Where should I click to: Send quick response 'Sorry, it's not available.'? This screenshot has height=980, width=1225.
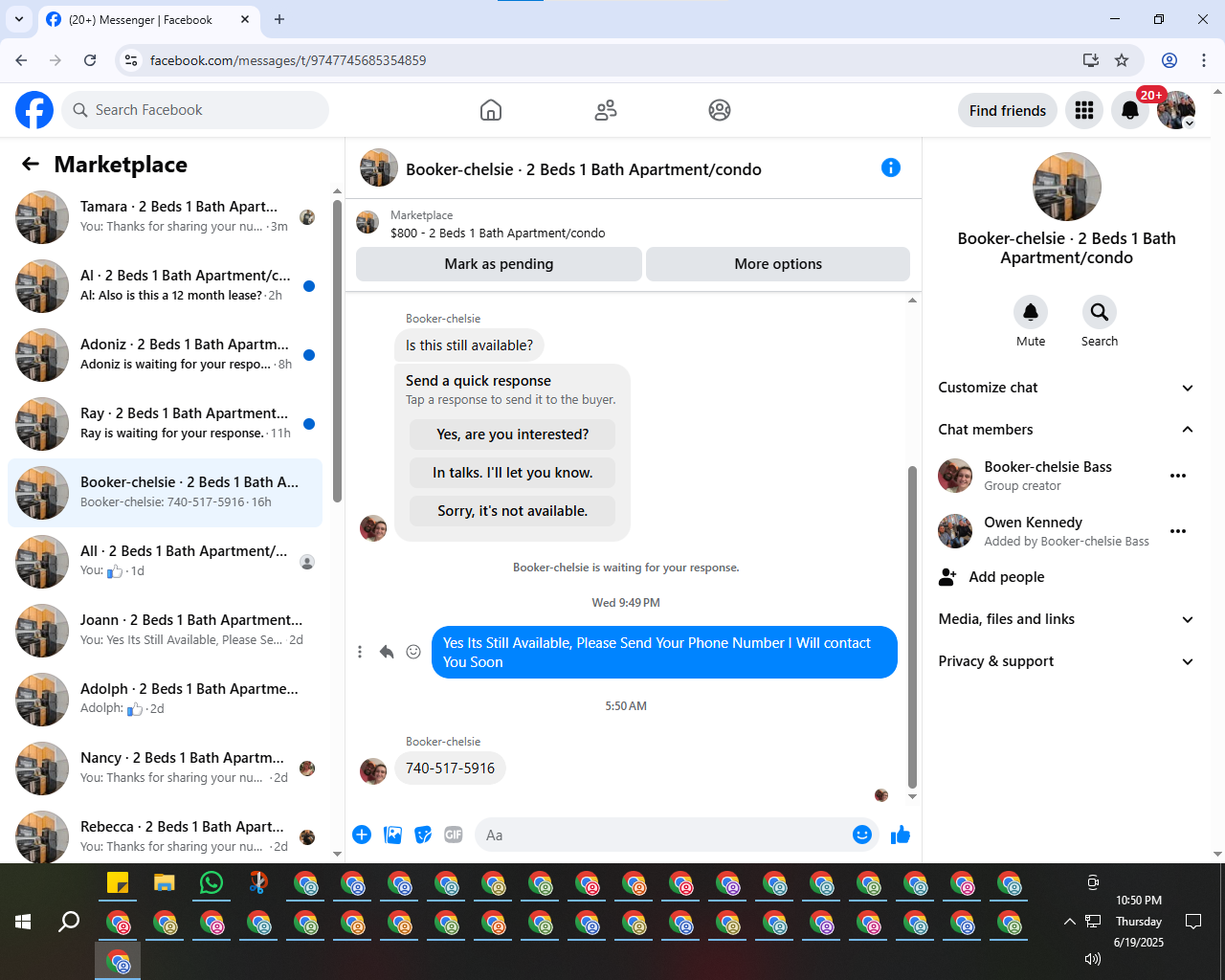coord(513,511)
